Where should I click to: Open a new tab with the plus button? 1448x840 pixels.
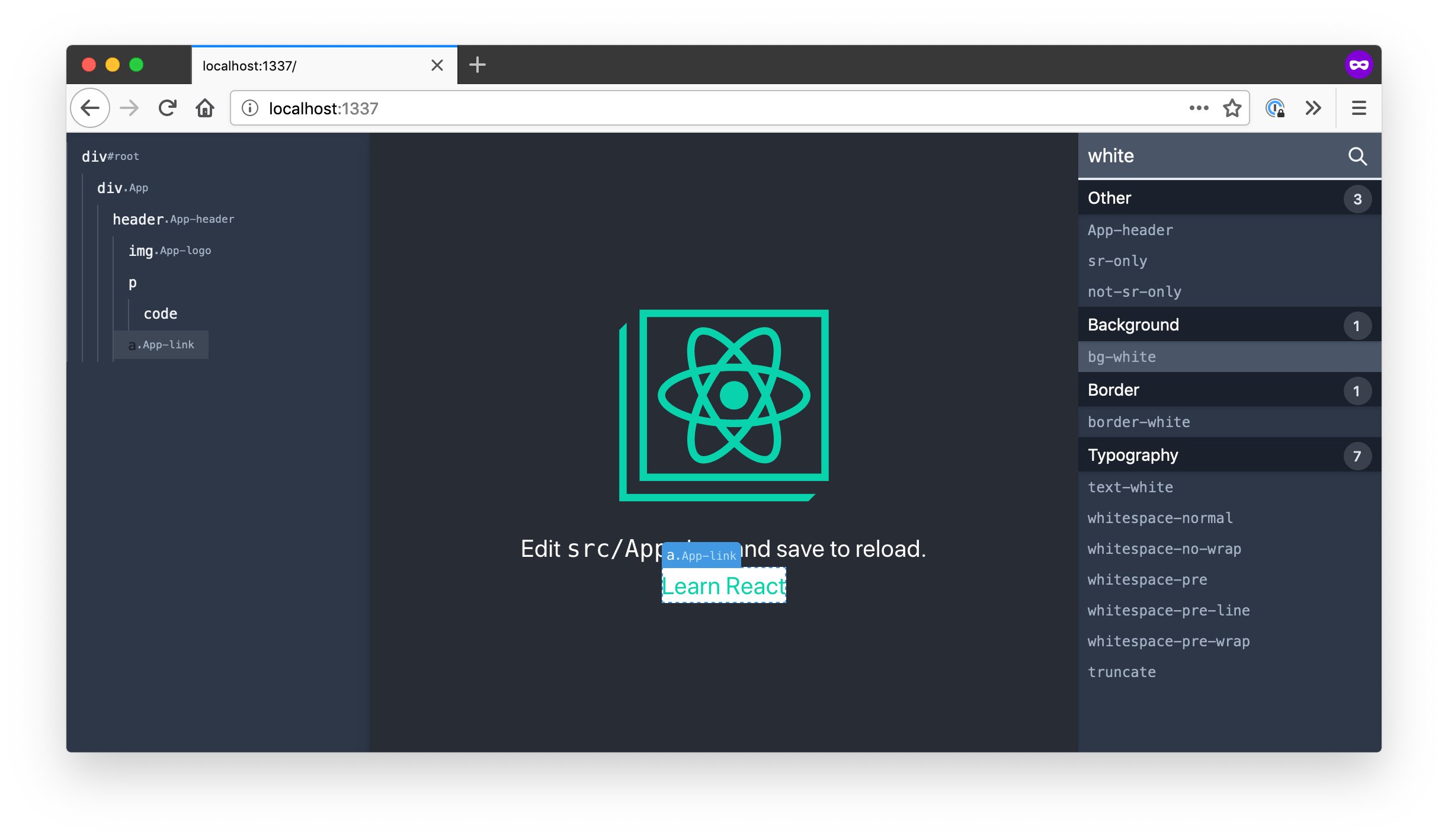[x=477, y=65]
